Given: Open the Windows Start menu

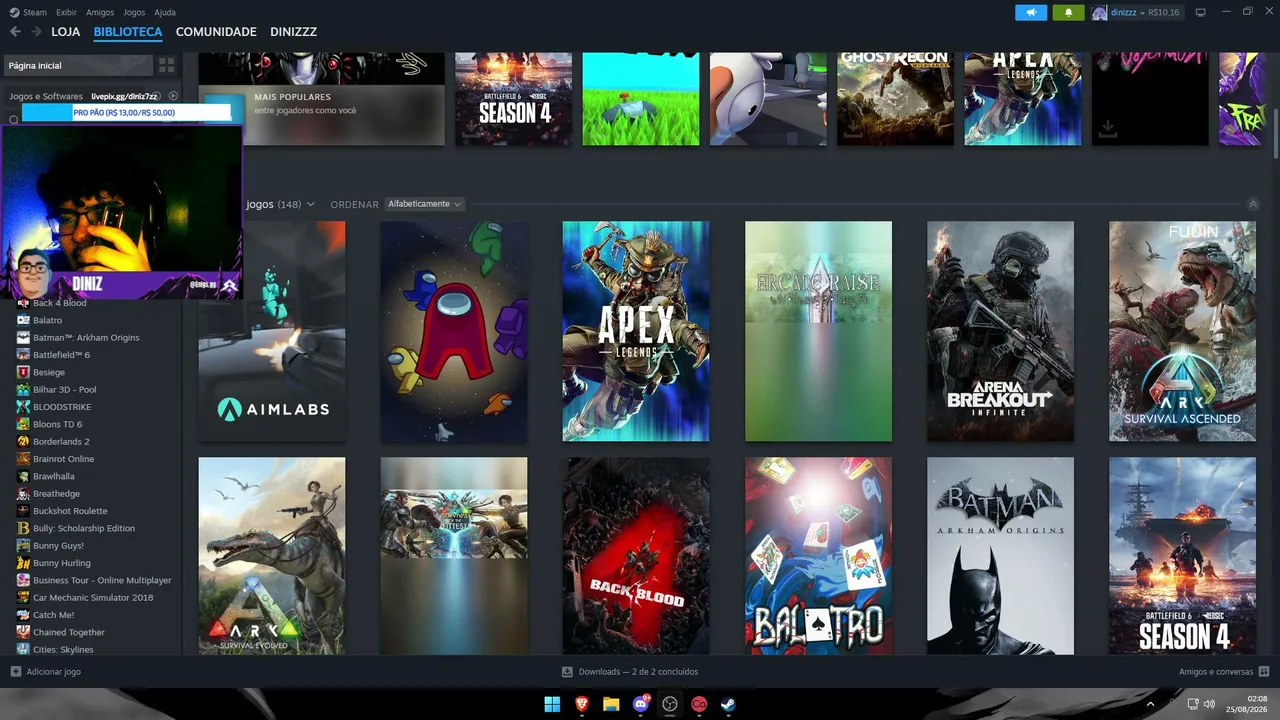Looking at the screenshot, I should tap(552, 704).
